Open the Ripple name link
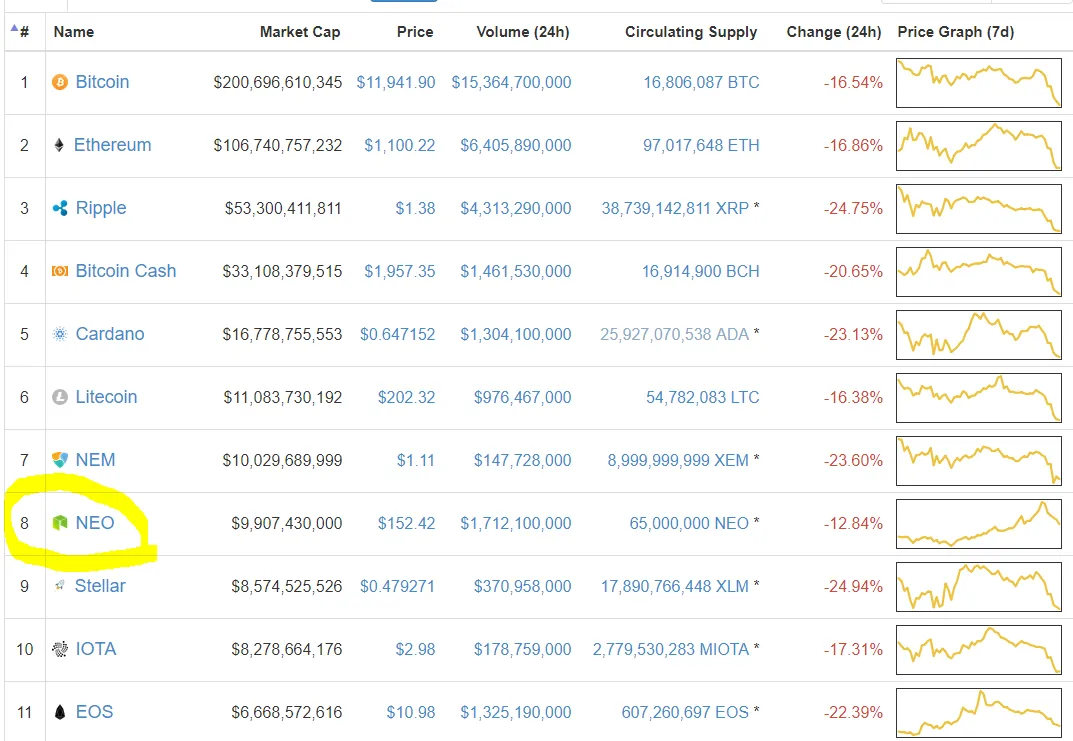 click(101, 208)
